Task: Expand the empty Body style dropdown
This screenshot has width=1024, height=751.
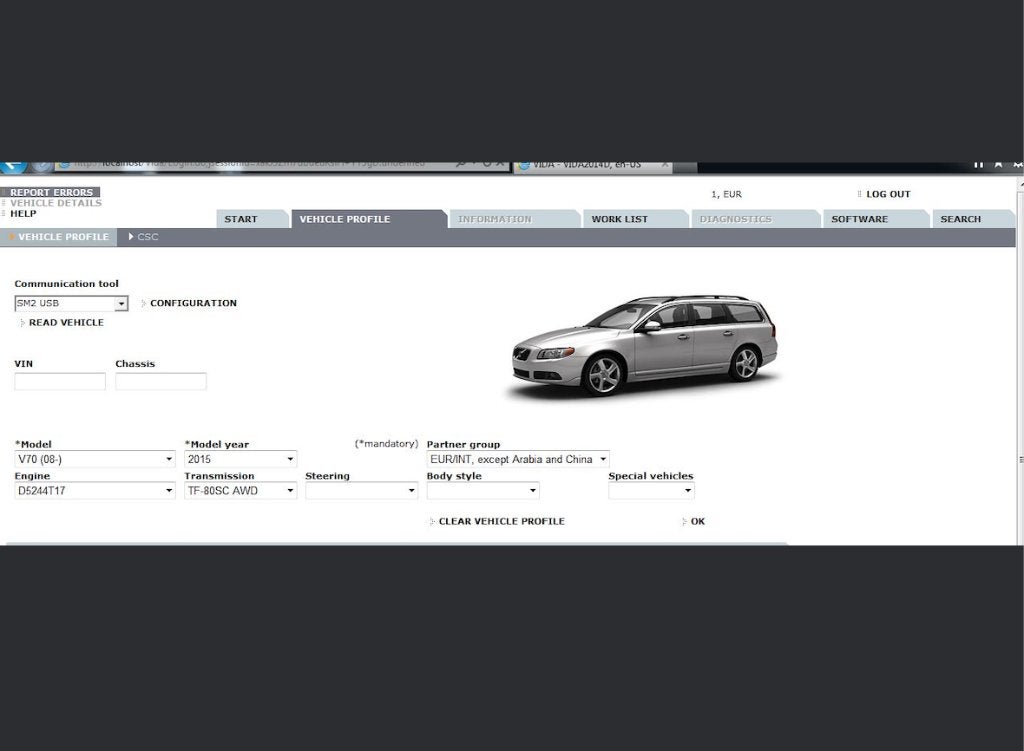Action: (483, 490)
